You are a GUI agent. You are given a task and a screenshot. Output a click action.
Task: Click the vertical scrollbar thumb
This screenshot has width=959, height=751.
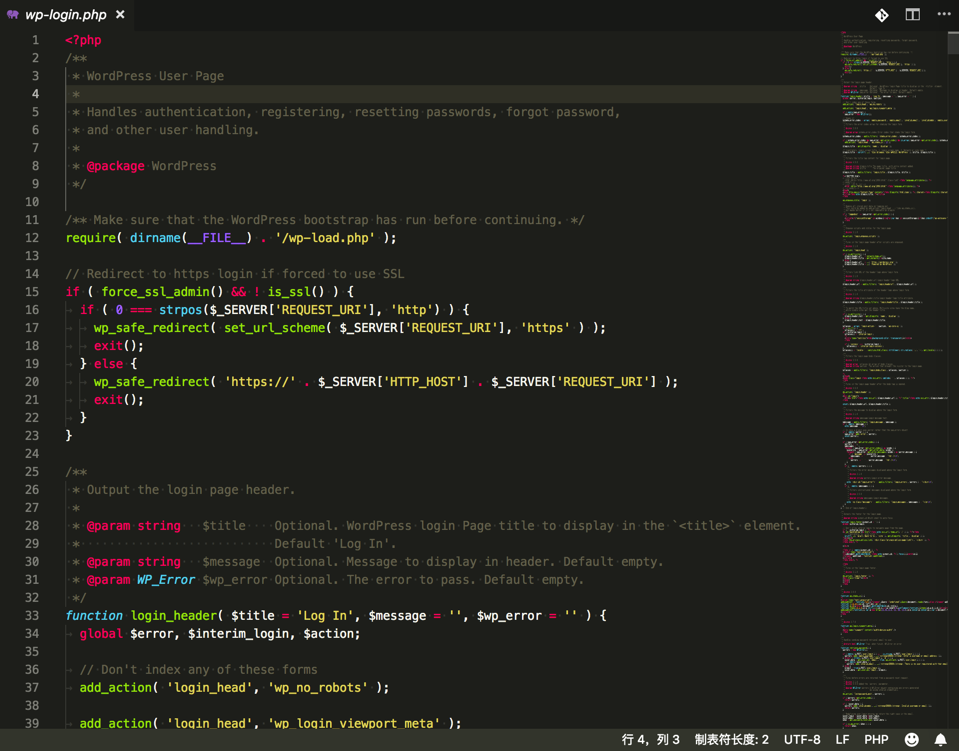pos(953,43)
